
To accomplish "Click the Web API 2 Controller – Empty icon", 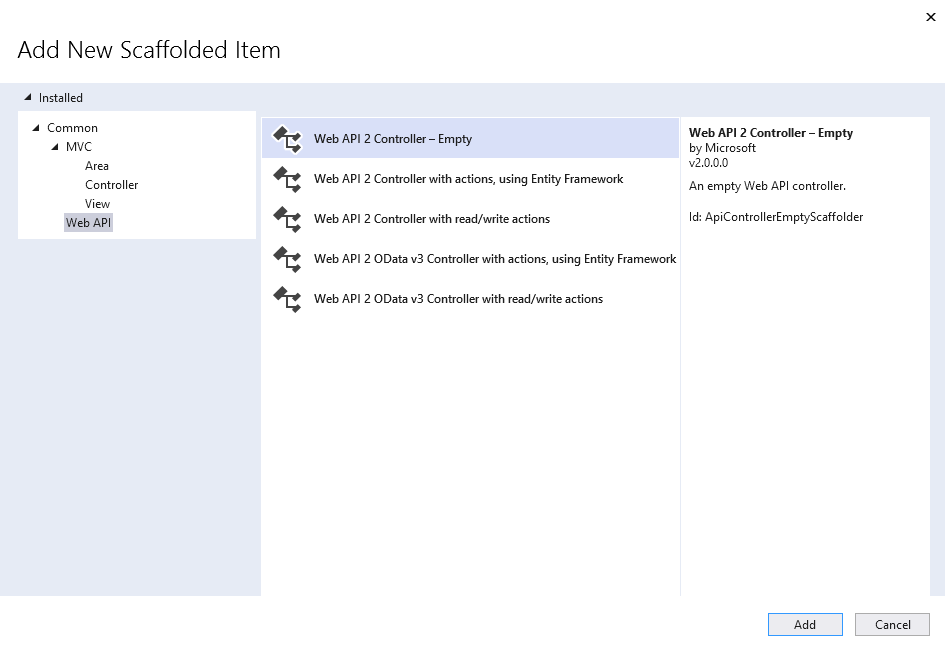I will [287, 139].
